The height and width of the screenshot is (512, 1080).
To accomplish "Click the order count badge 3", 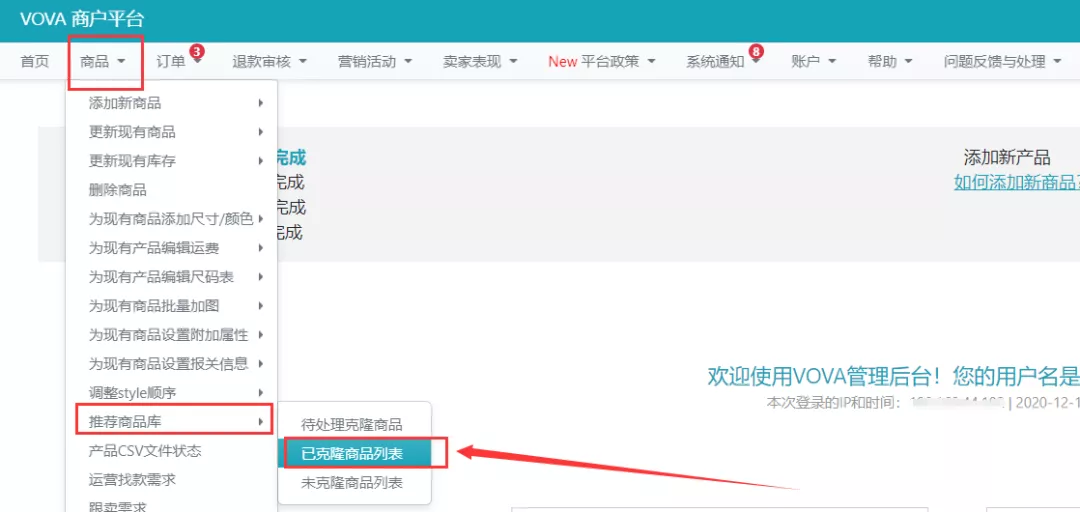I will [197, 51].
